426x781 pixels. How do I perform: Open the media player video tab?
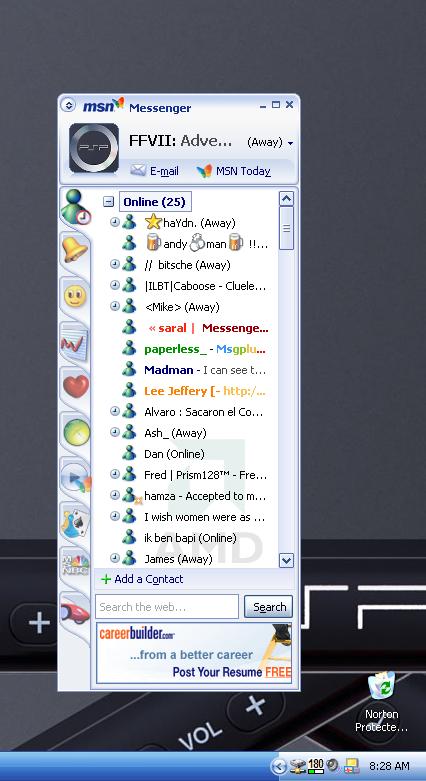(x=75, y=477)
